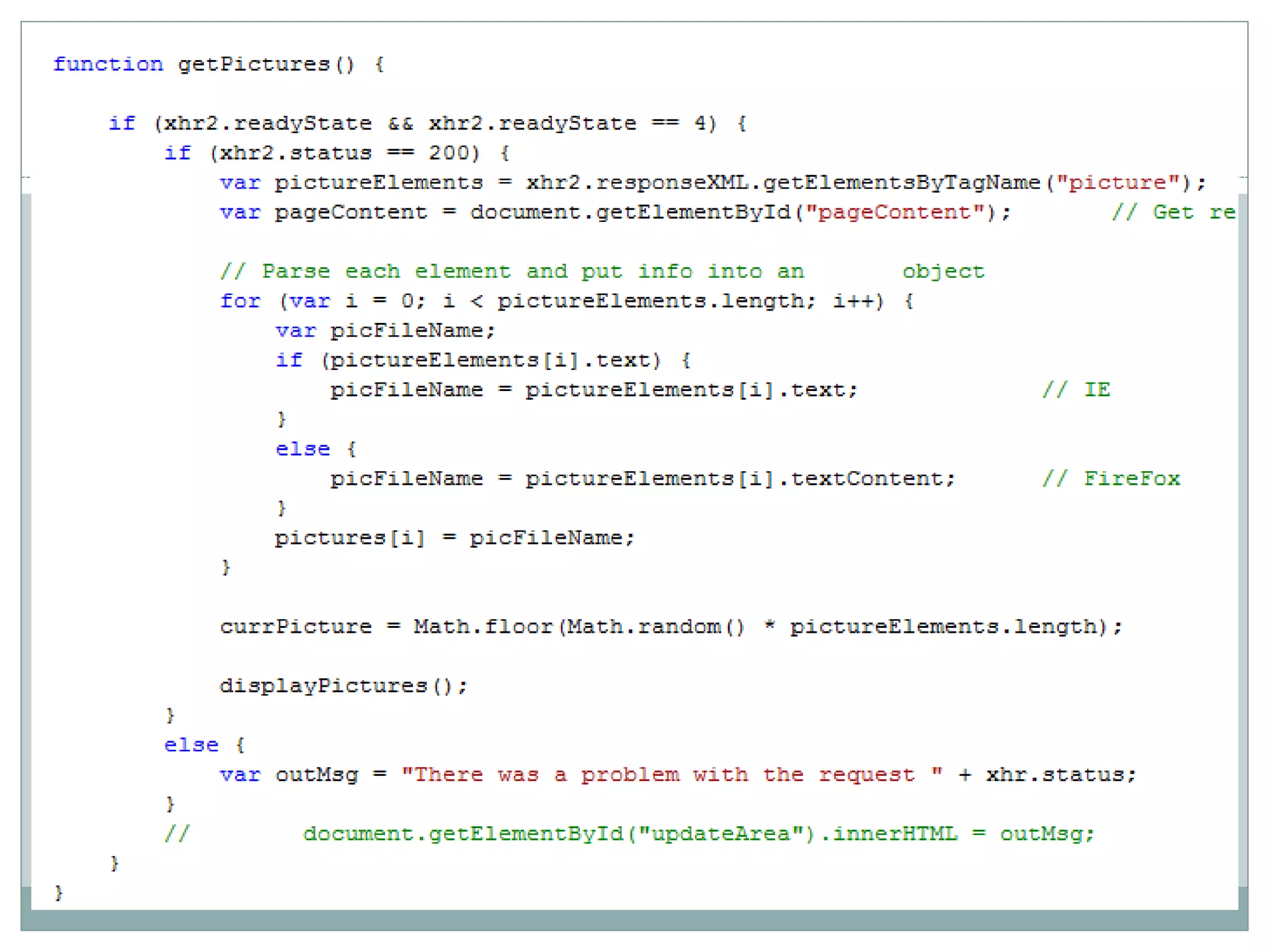Click the getPictures function name
The image size is (1270, 952).
coord(253,64)
